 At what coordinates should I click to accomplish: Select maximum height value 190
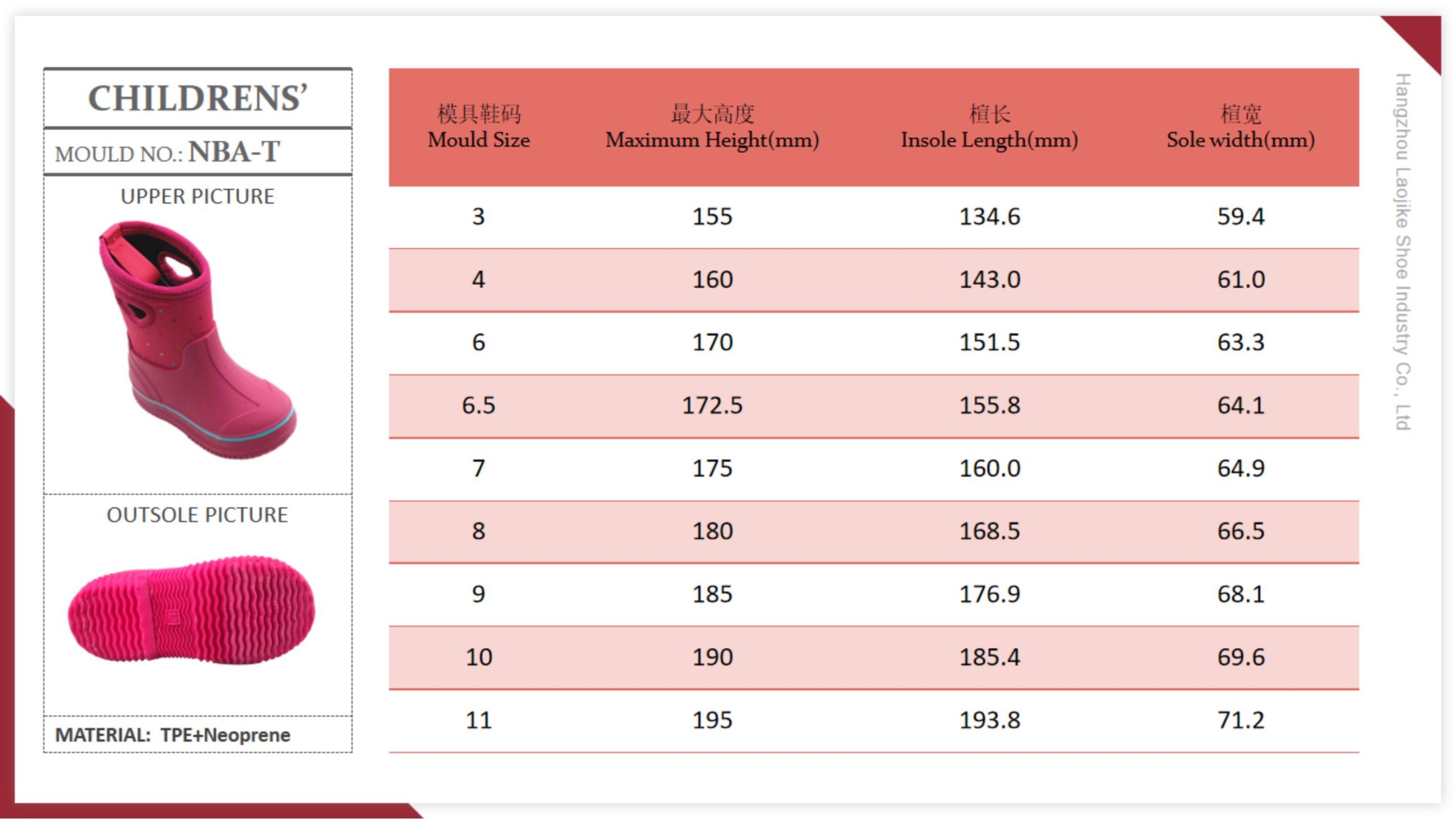click(x=712, y=657)
